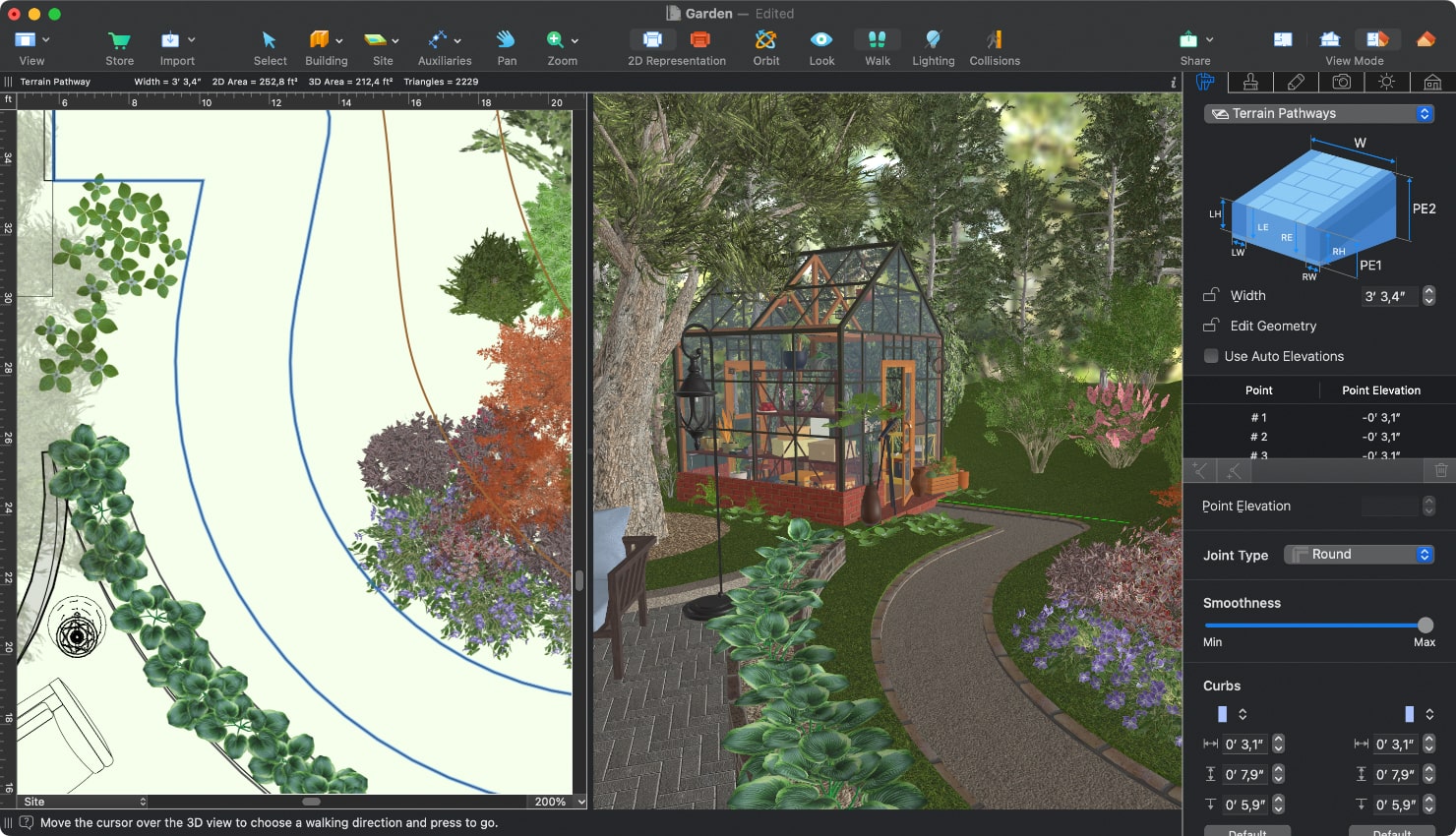The height and width of the screenshot is (836, 1456).
Task: Enable Use Auto Elevations checkbox
Action: pos(1211,356)
